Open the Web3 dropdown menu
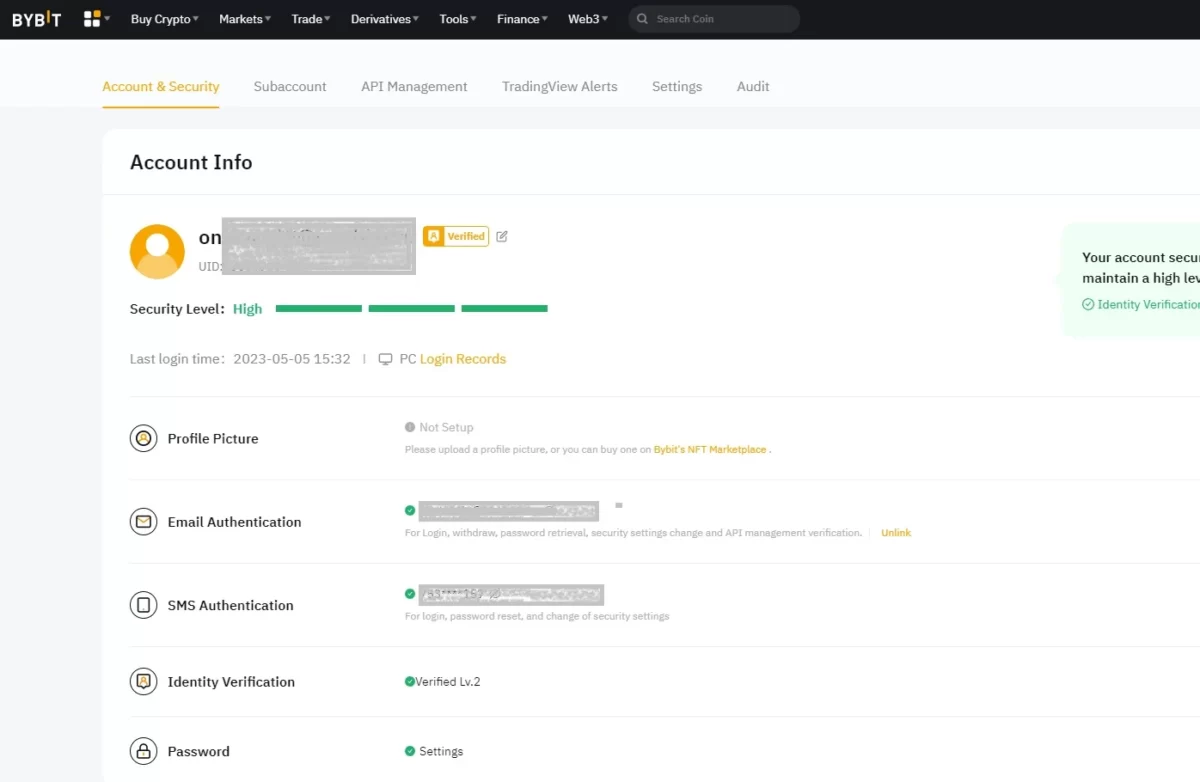 point(587,19)
